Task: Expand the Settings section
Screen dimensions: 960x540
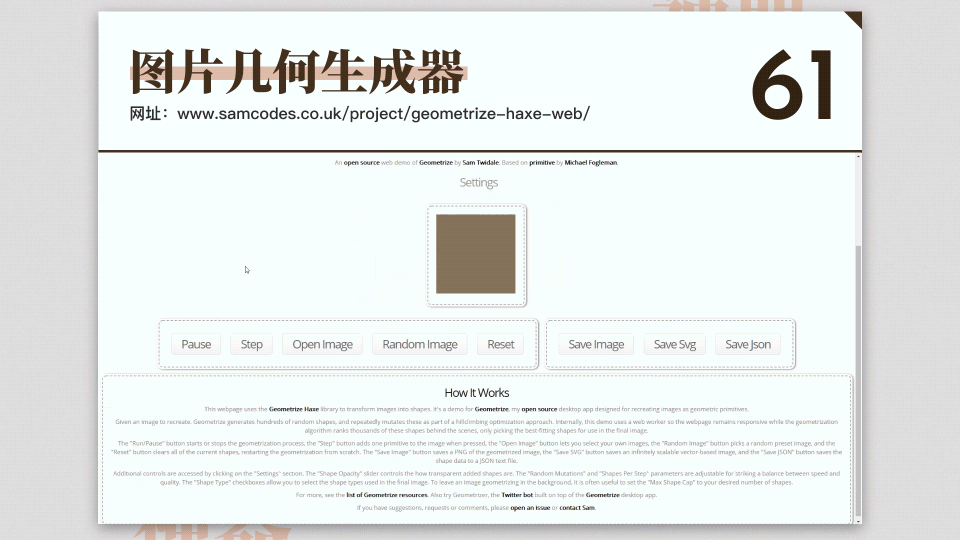Action: 479,182
